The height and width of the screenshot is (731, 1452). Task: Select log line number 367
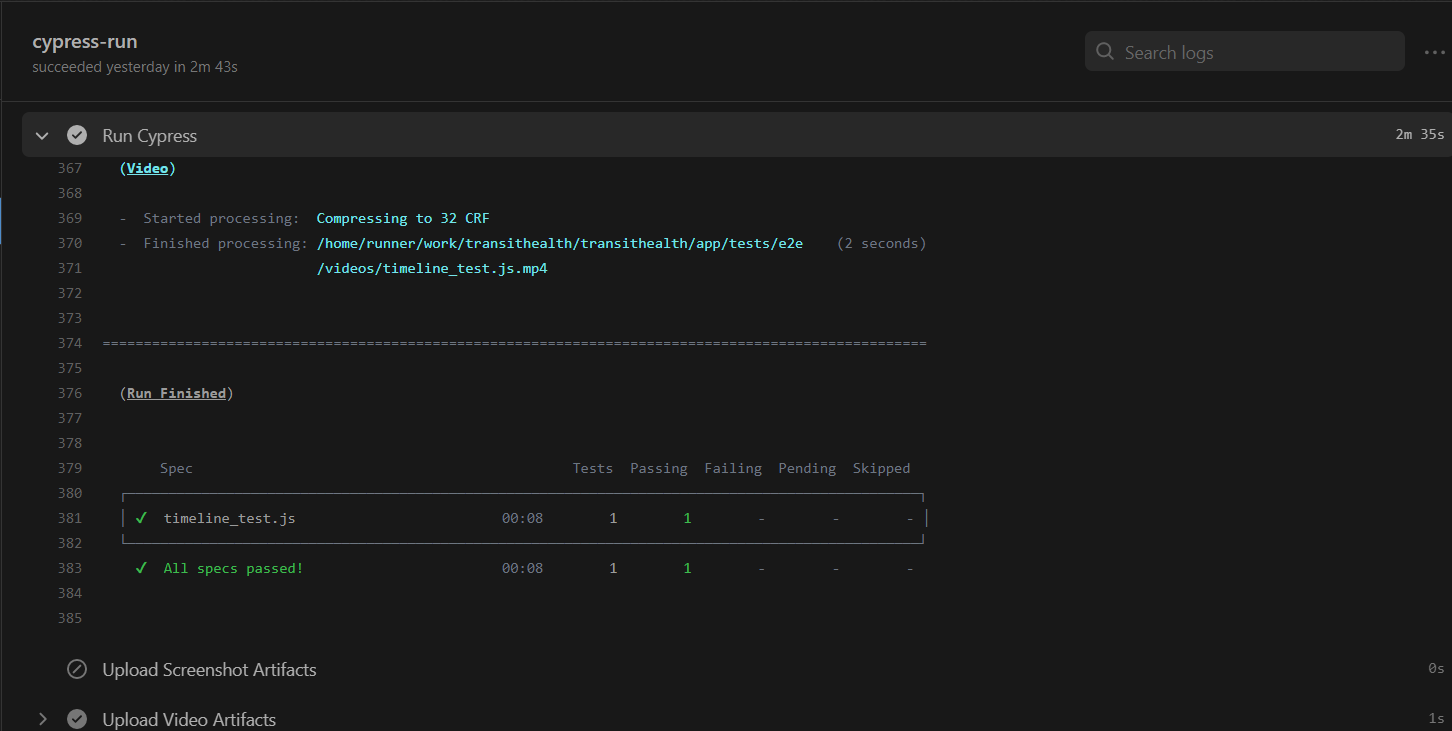[x=70, y=168]
